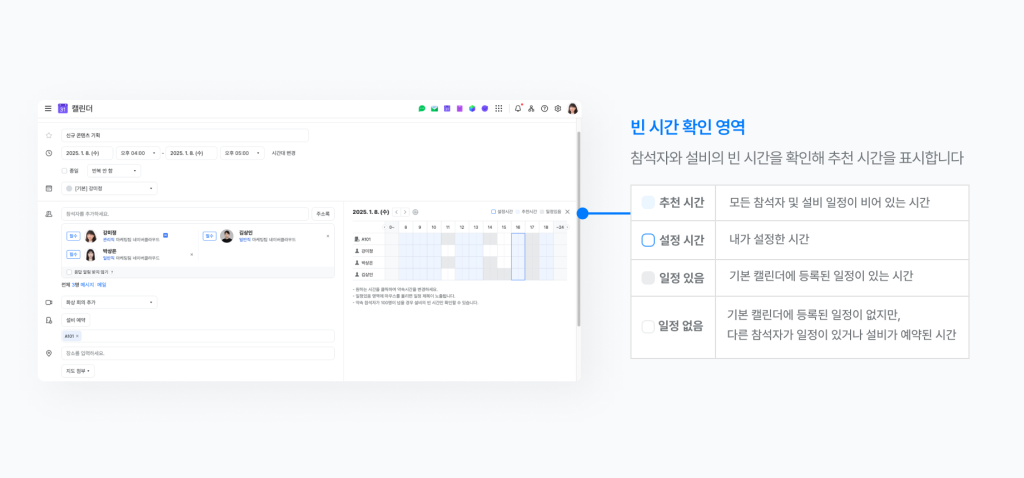
Task: Open notifications bell
Action: [x=519, y=108]
